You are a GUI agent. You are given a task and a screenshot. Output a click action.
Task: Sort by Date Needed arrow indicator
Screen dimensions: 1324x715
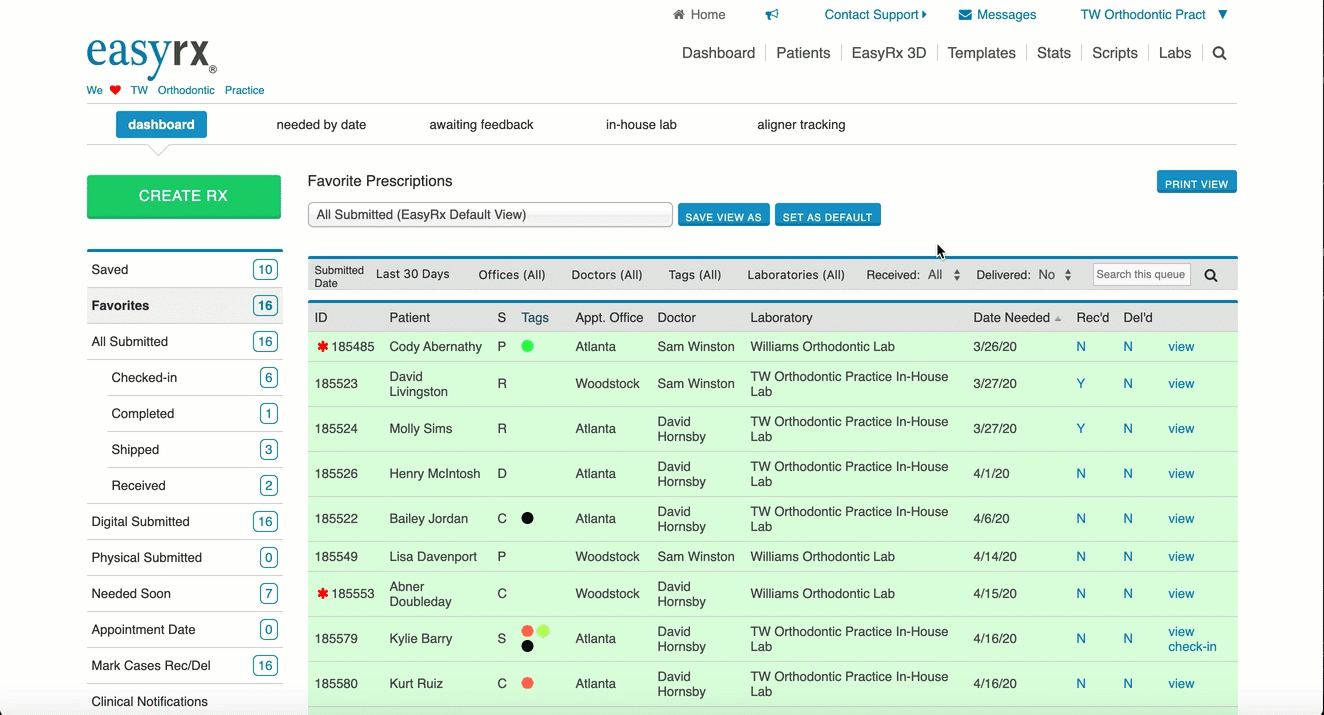point(1058,318)
